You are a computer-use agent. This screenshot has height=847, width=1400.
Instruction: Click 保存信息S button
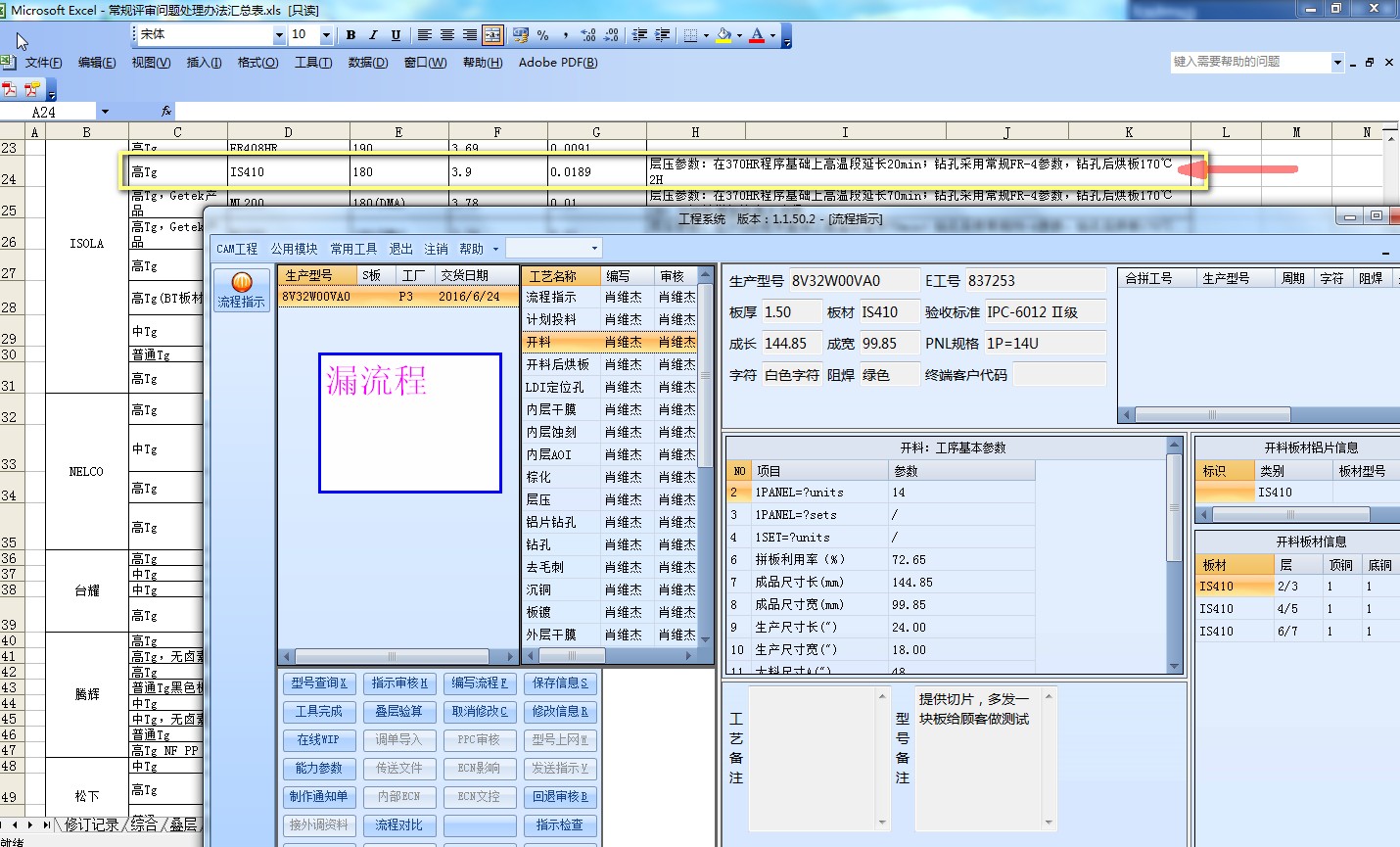560,682
